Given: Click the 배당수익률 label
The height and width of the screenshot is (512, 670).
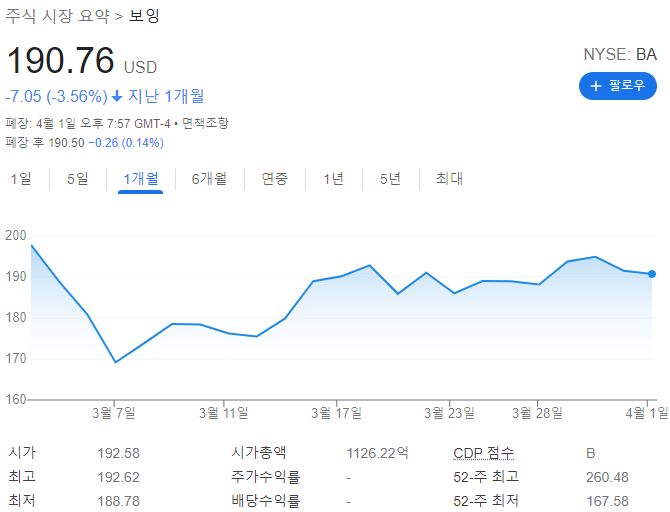Looking at the screenshot, I should tap(266, 501).
